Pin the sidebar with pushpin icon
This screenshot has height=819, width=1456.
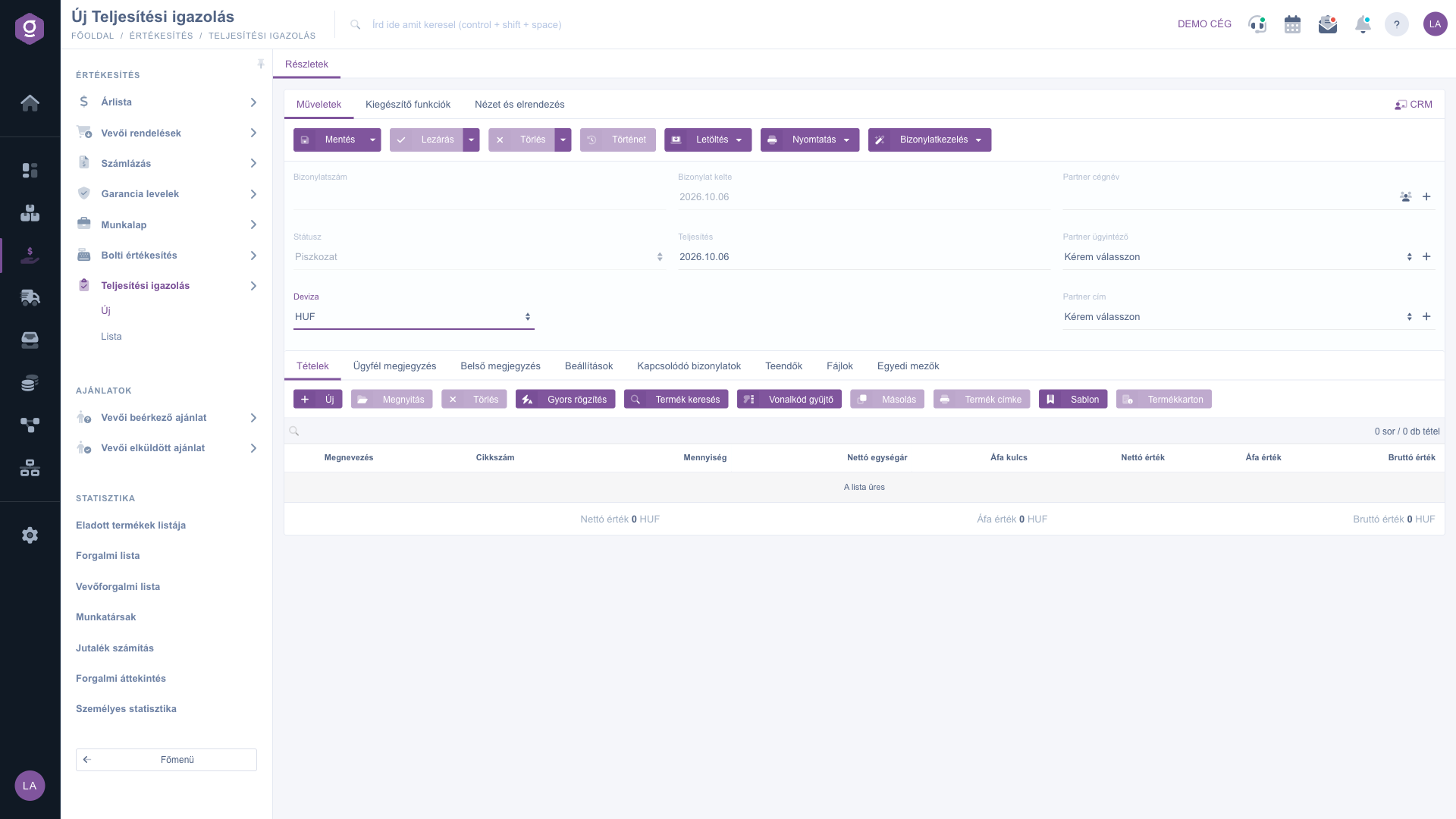coord(261,64)
